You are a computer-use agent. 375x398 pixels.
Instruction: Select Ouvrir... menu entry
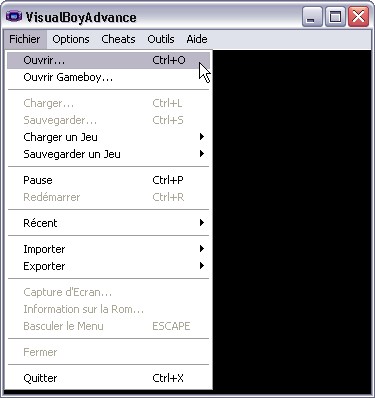click(x=109, y=60)
